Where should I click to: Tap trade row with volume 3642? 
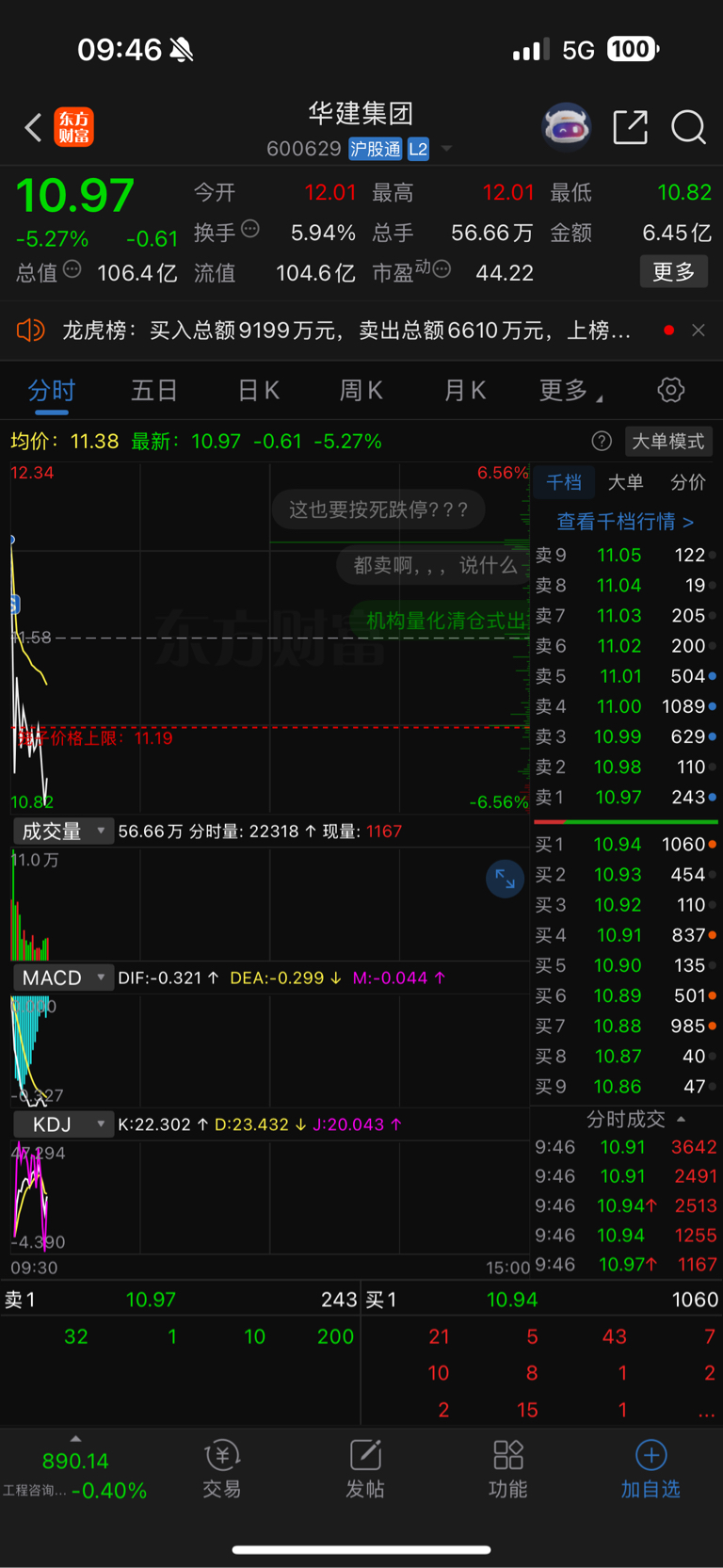(626, 1147)
